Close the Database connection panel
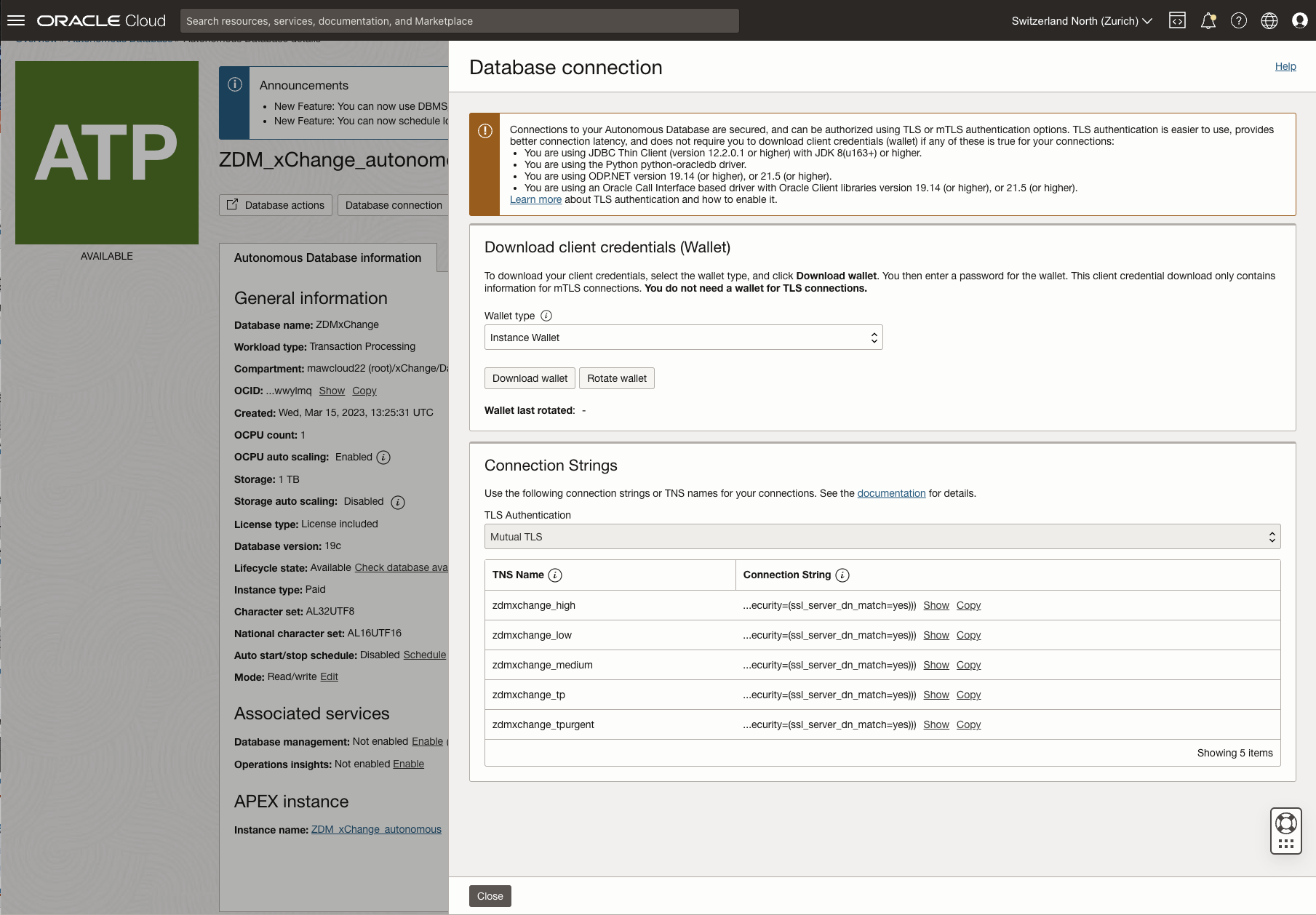Screen dimensions: 1316x915 coord(490,896)
